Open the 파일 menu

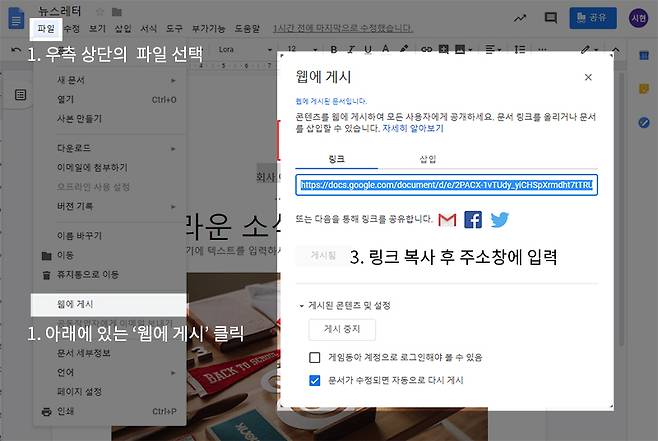pos(46,29)
